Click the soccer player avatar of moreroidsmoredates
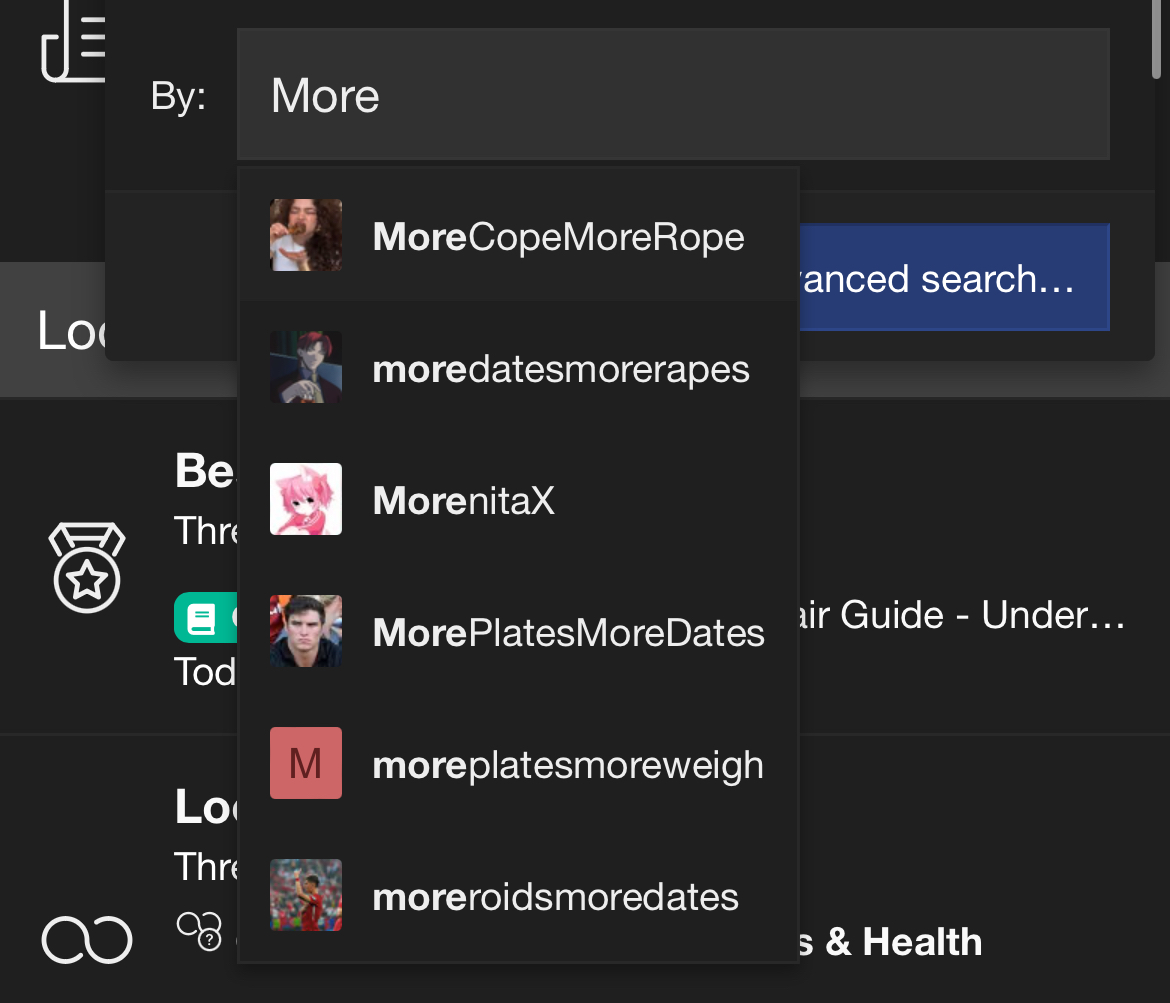 pos(306,895)
